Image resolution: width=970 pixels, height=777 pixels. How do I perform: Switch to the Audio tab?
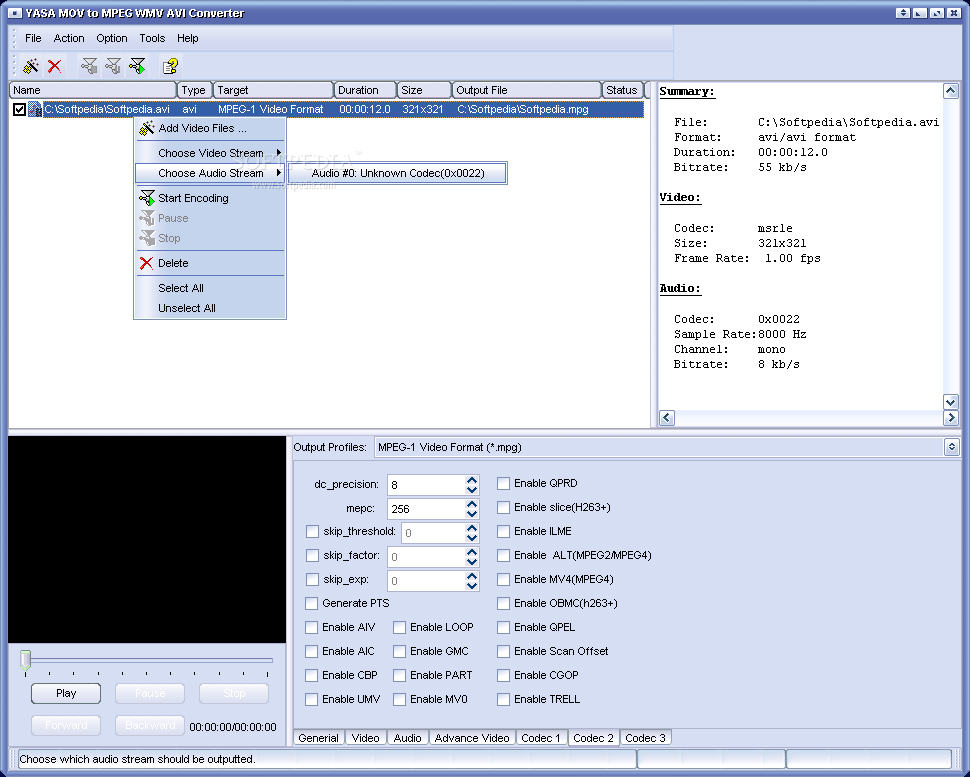coord(407,738)
